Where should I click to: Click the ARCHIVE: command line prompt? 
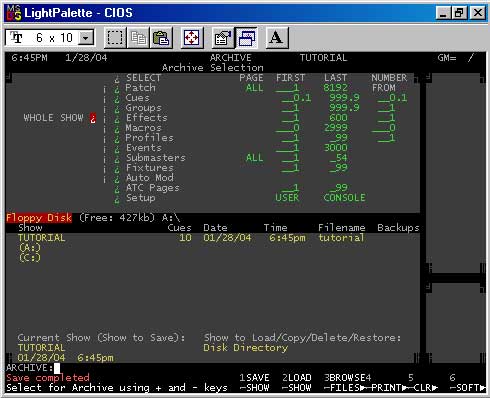point(29,368)
